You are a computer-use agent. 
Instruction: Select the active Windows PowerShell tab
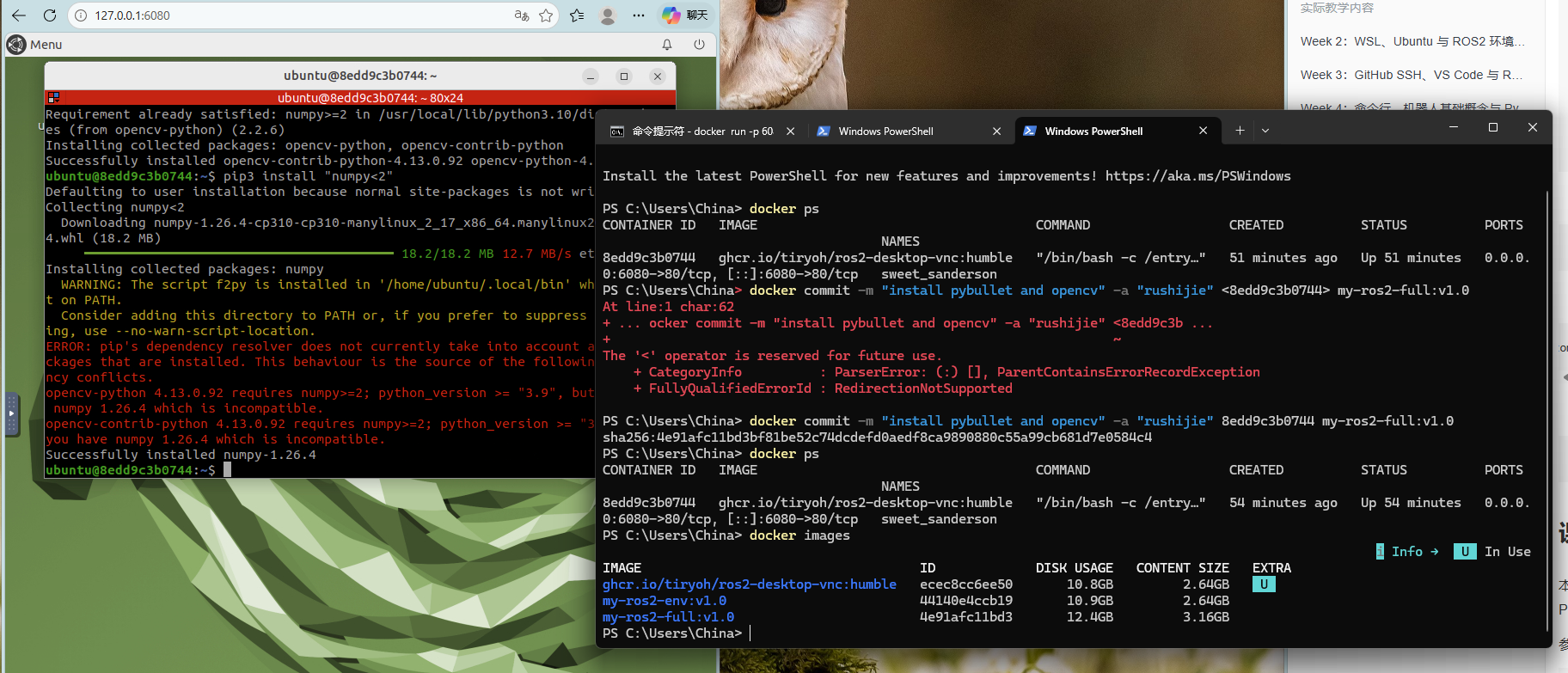click(x=1116, y=132)
